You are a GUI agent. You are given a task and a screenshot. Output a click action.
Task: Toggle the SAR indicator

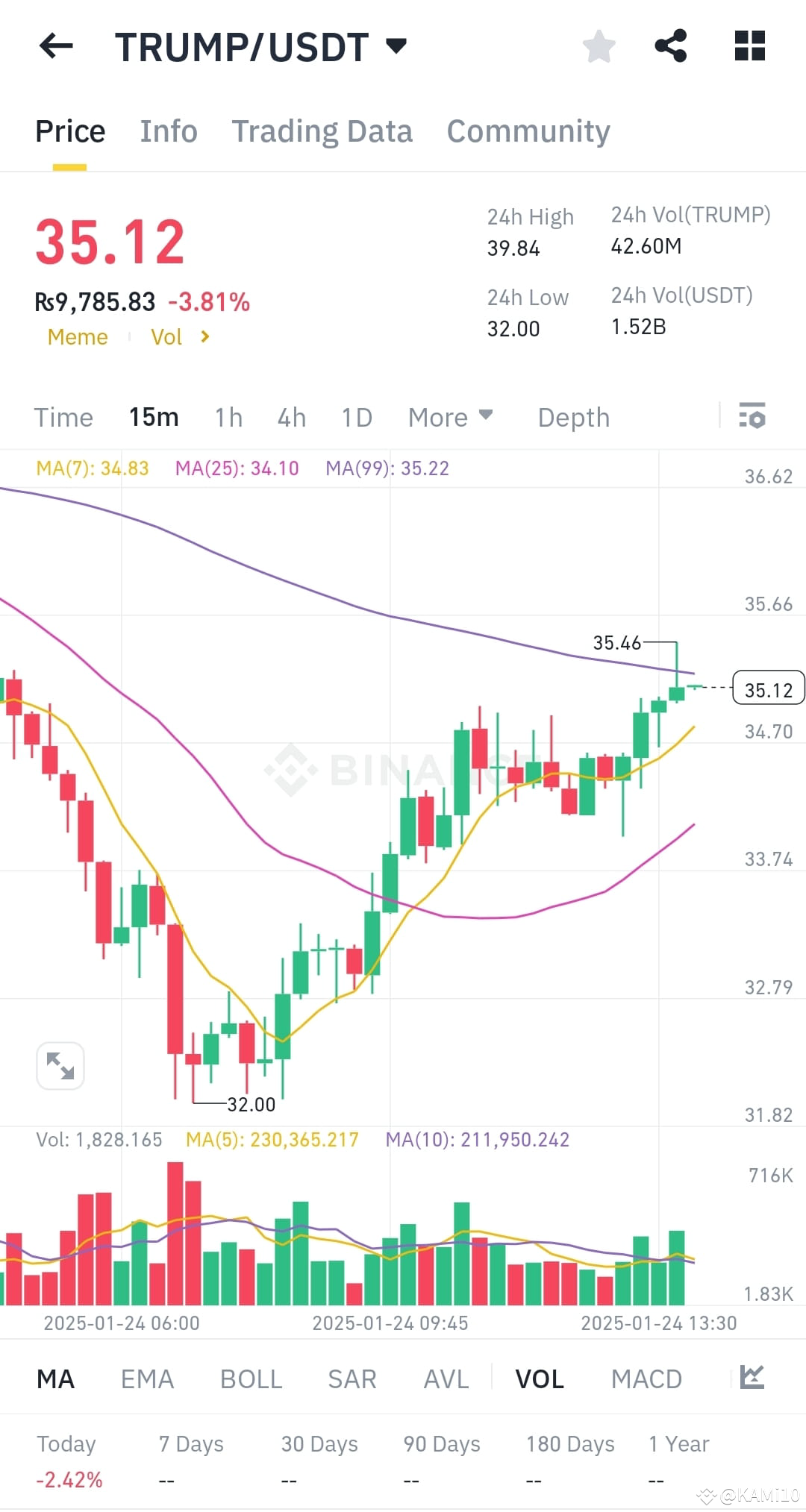(352, 1378)
